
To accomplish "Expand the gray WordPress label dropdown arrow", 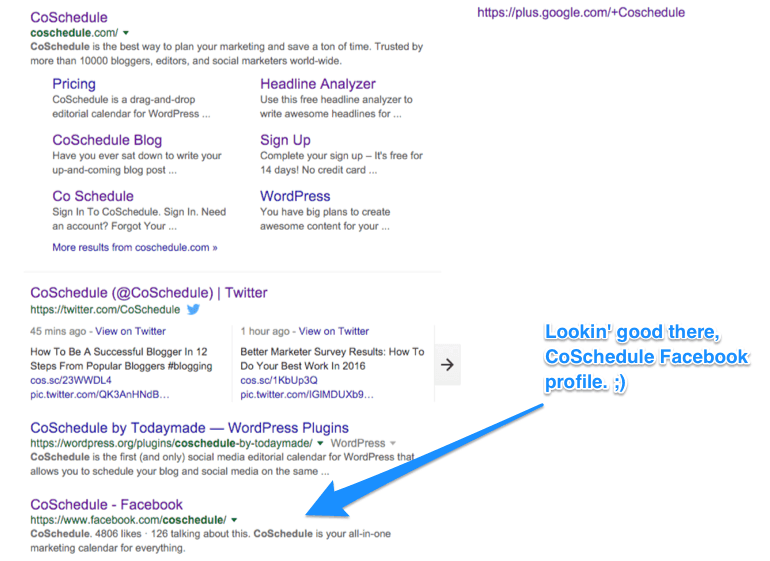I will click(393, 443).
